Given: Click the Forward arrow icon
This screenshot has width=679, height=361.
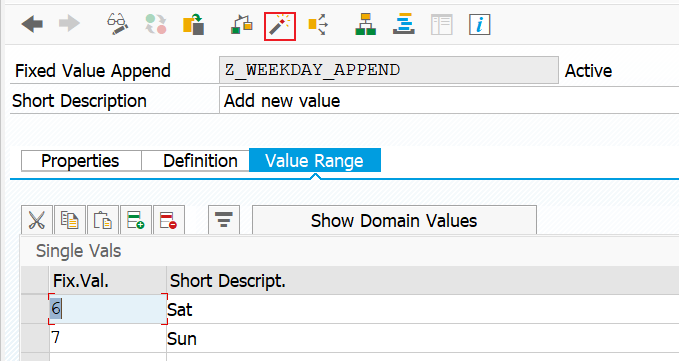Looking at the screenshot, I should click(69, 24).
